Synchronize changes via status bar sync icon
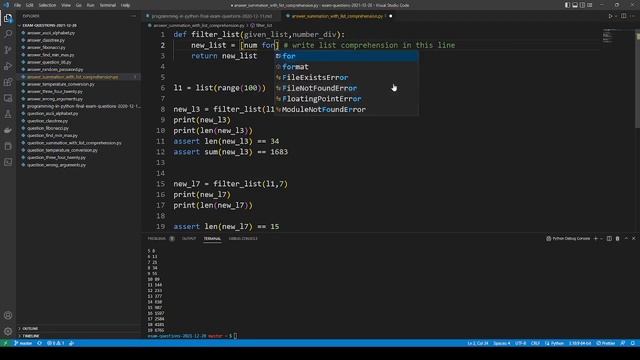 pyautogui.click(x=40, y=343)
